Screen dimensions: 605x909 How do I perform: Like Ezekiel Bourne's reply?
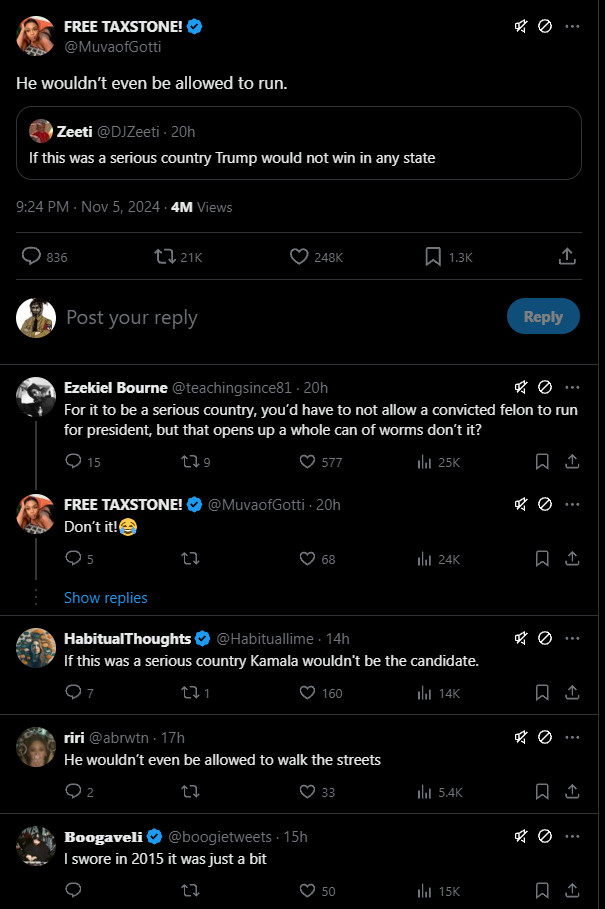click(x=308, y=461)
